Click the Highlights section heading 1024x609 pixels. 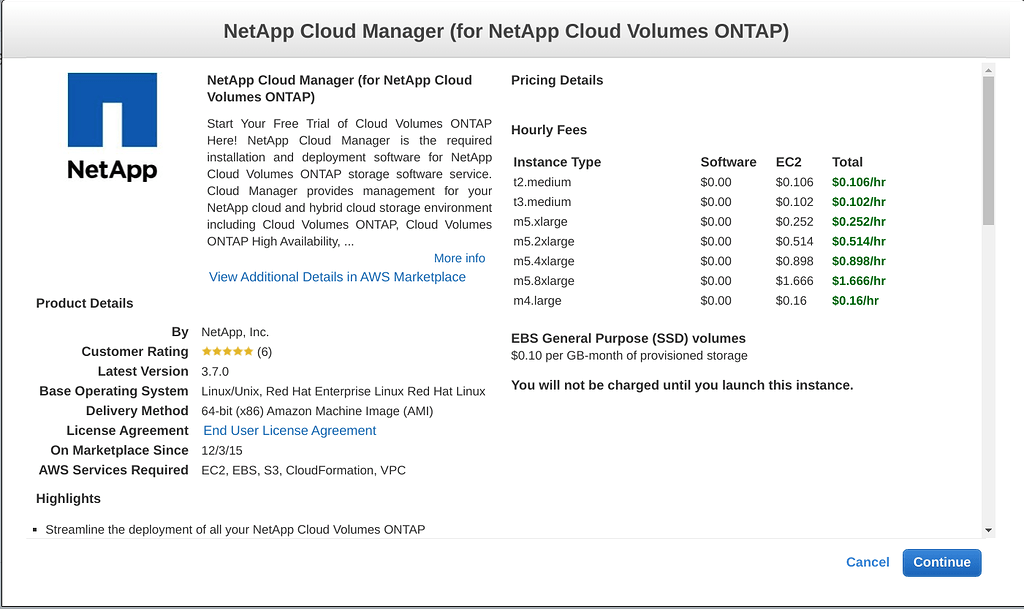(68, 498)
